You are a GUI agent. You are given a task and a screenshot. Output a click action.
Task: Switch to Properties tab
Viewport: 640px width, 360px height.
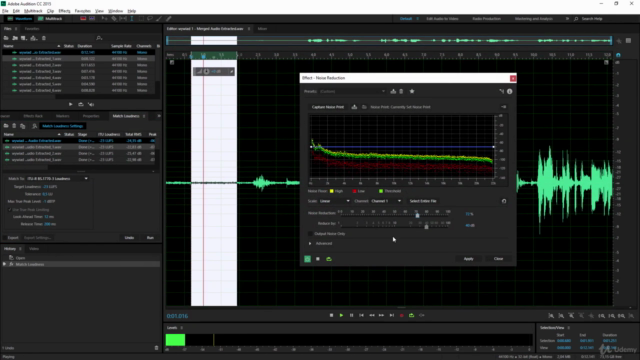click(91, 116)
